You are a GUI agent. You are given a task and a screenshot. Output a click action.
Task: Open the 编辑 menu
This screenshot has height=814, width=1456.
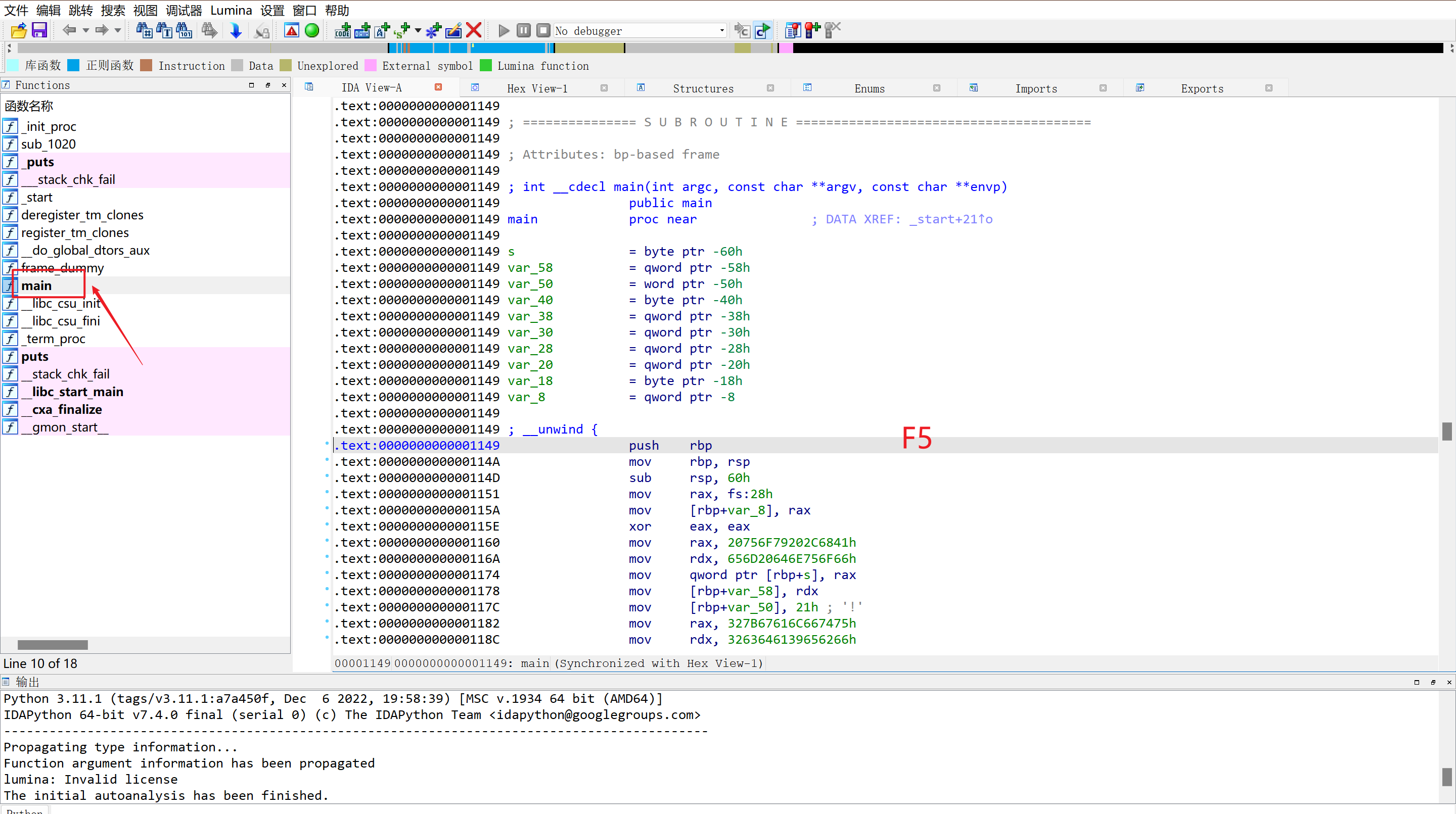tap(48, 10)
